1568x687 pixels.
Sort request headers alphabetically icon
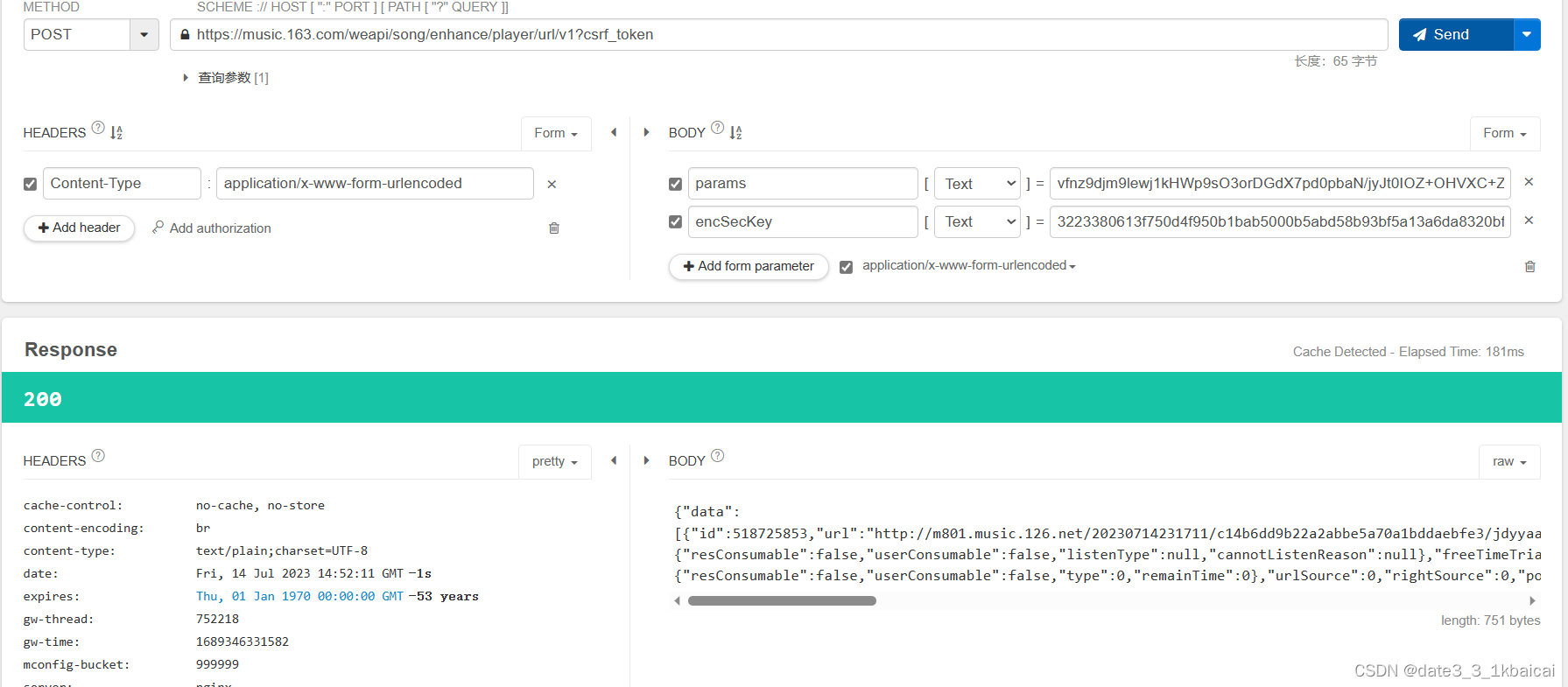[x=116, y=133]
